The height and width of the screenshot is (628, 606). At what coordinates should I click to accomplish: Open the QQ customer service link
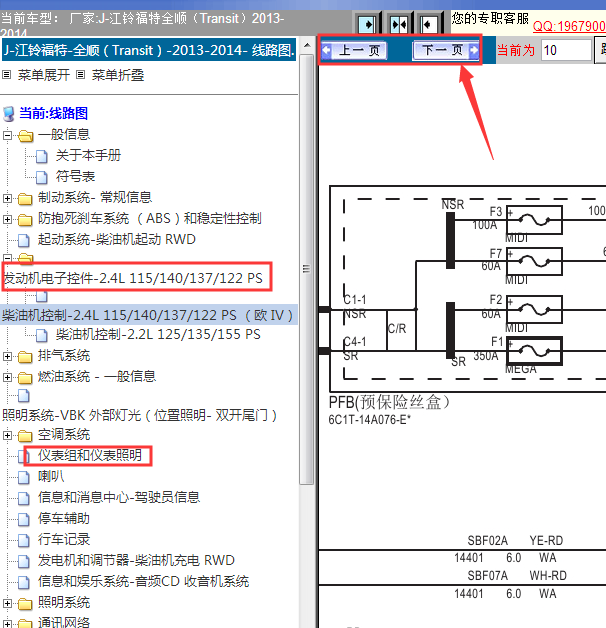coord(569,26)
